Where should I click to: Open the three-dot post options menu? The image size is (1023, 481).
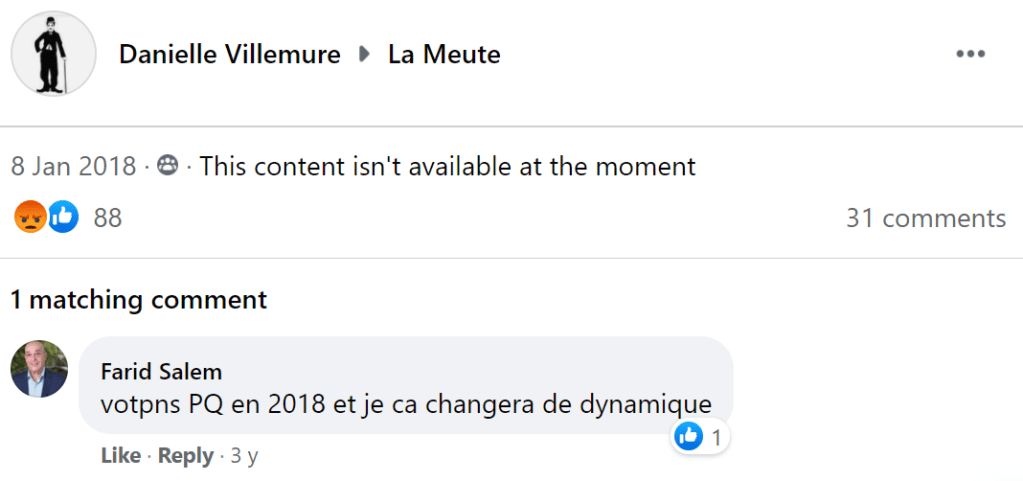[x=970, y=54]
